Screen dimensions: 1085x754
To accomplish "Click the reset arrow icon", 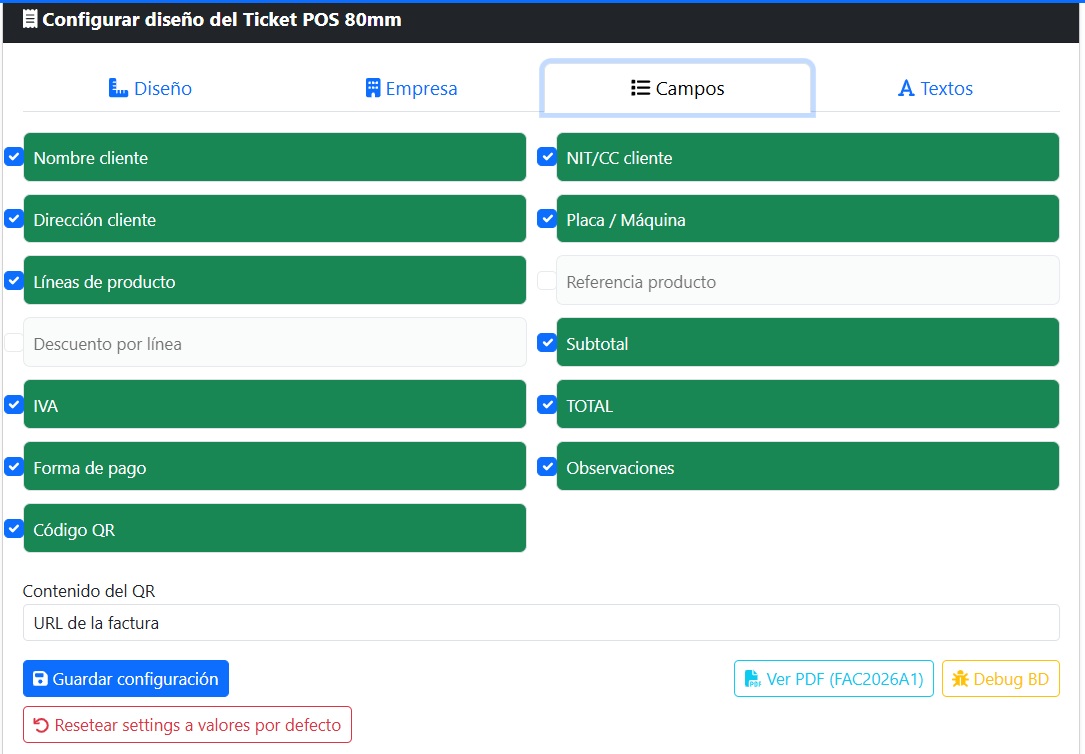I will coord(41,725).
